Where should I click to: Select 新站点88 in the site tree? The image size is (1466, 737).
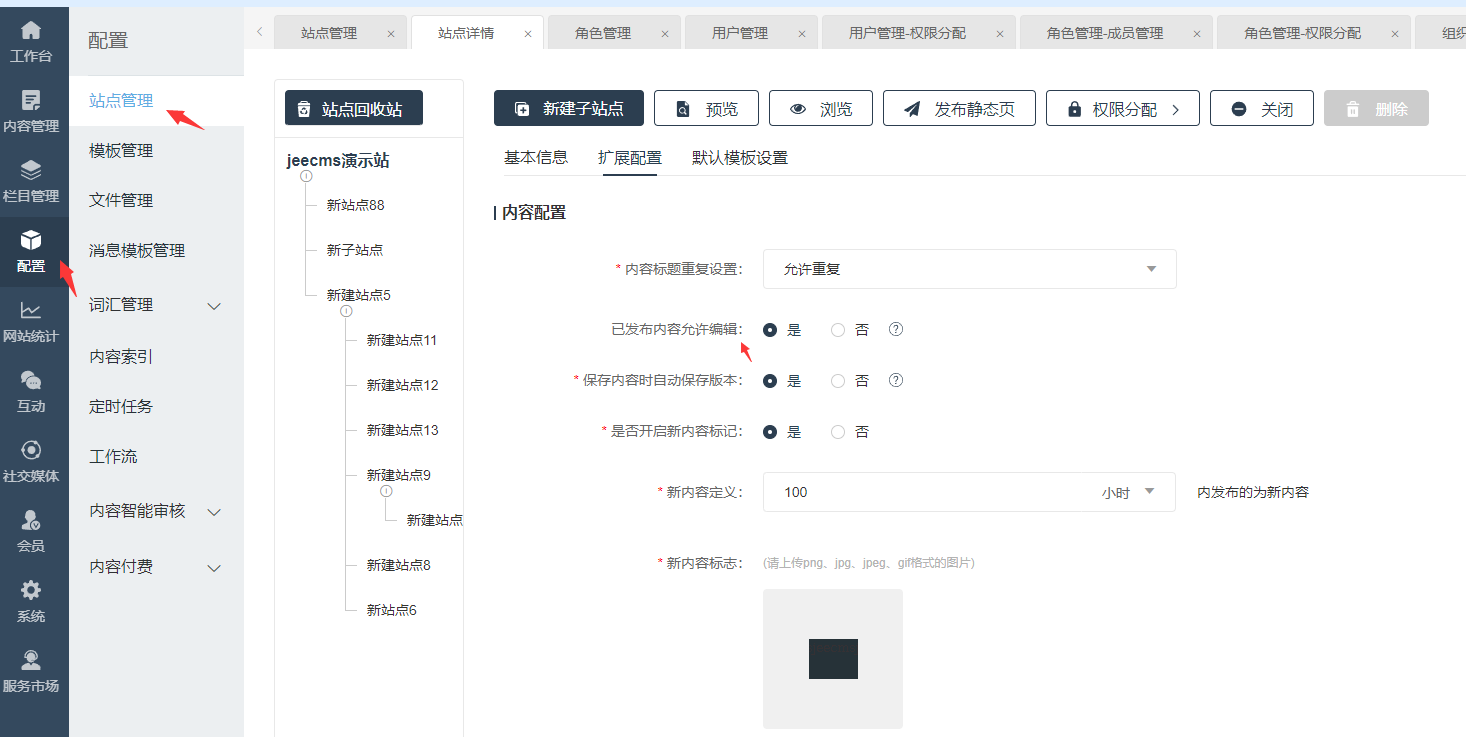355,205
